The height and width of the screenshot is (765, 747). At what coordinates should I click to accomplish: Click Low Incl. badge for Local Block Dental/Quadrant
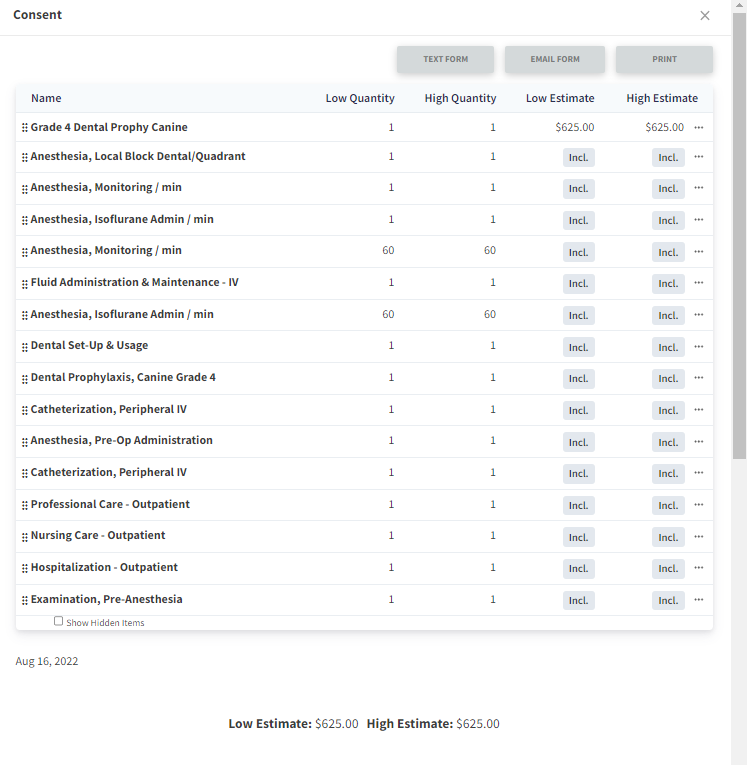pos(579,158)
